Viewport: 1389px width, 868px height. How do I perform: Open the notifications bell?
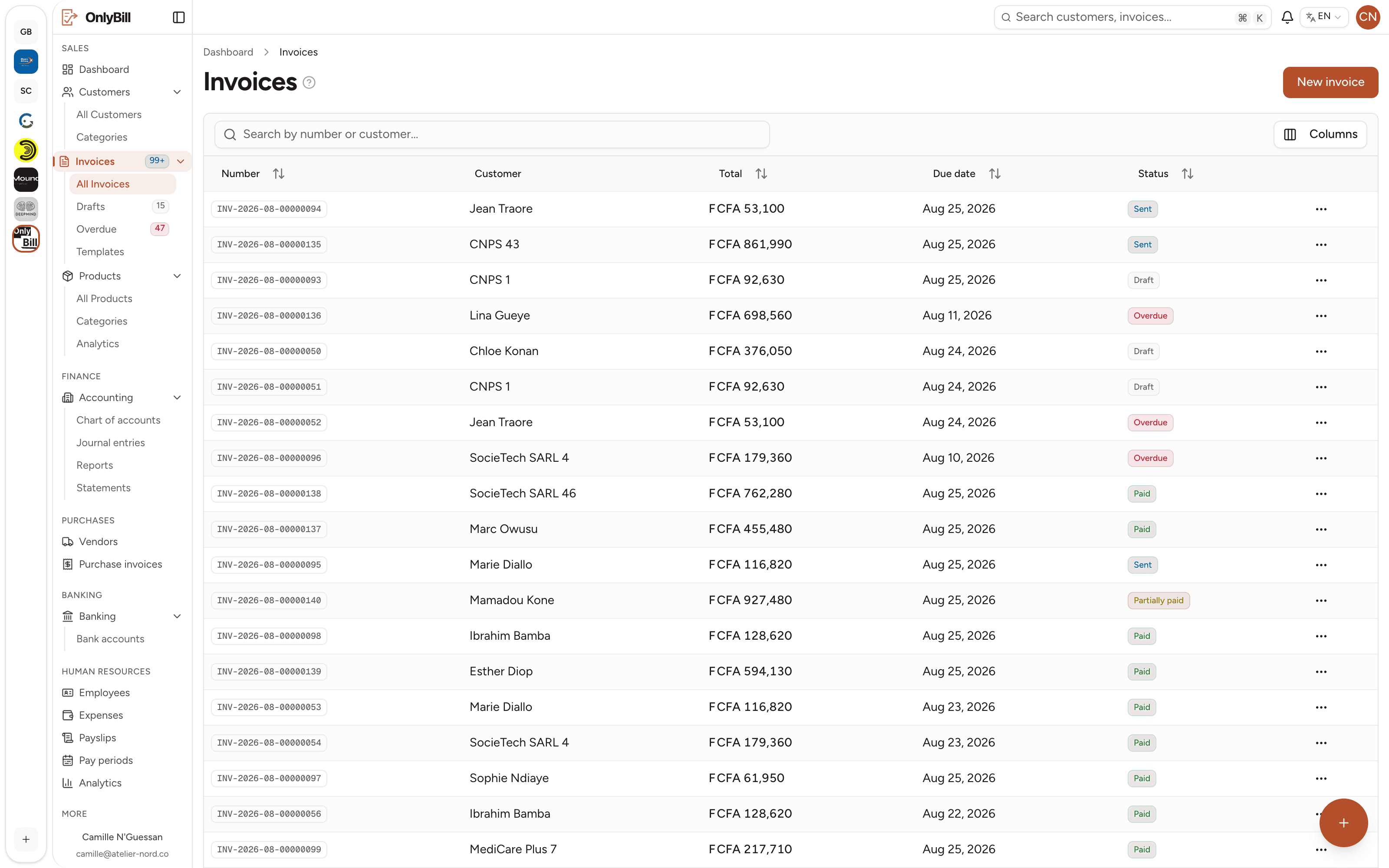[1287, 17]
